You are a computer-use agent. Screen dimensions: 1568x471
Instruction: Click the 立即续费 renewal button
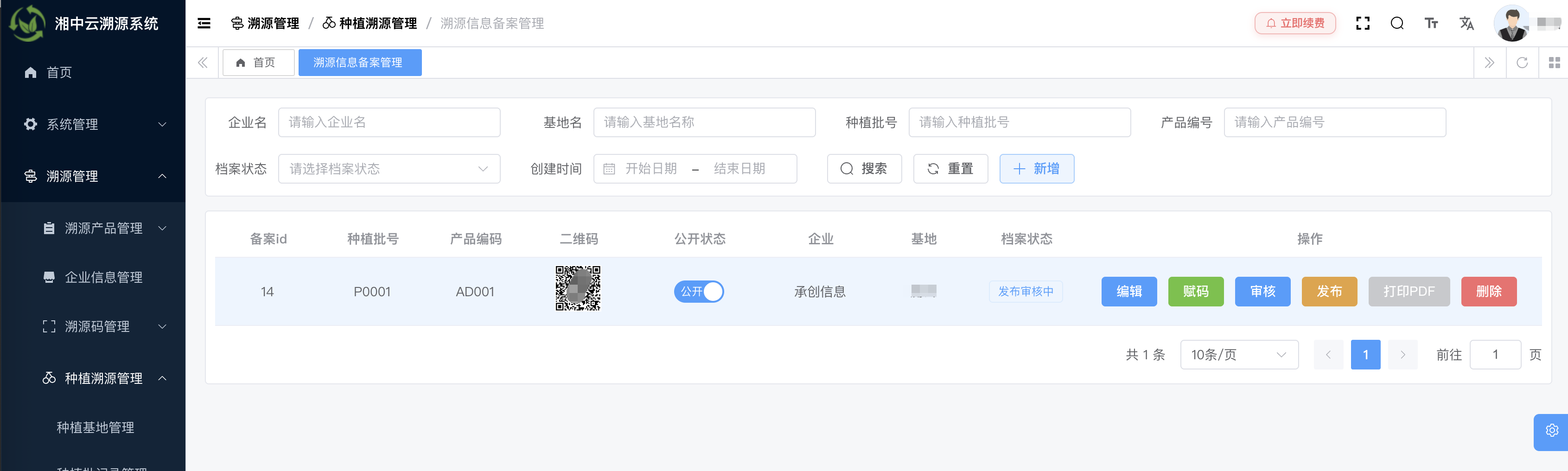(1294, 23)
